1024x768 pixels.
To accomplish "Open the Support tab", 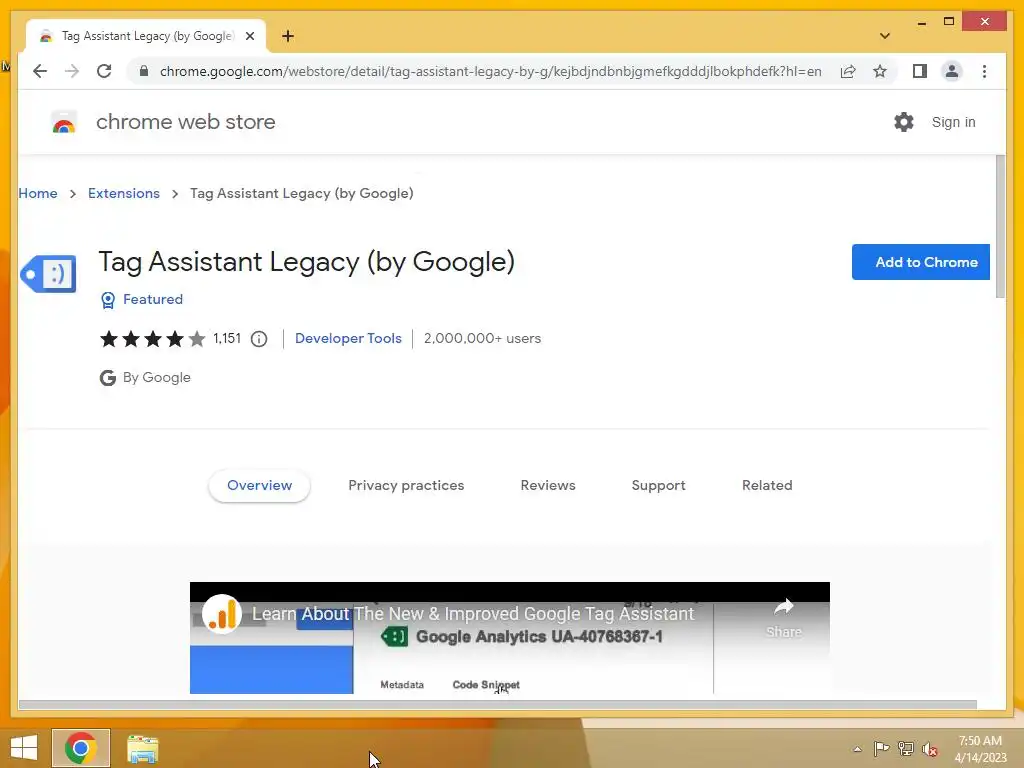I will click(658, 485).
